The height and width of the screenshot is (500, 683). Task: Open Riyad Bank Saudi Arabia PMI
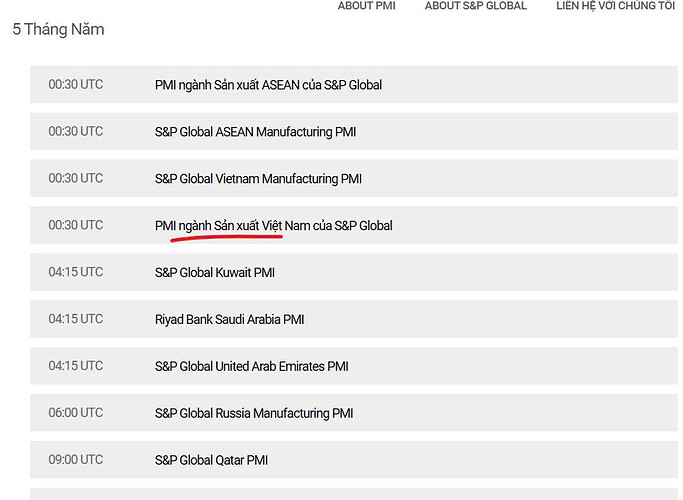click(x=229, y=319)
